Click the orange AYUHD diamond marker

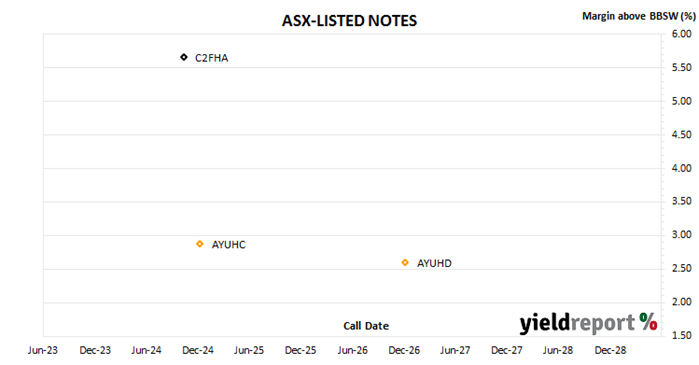tap(405, 262)
